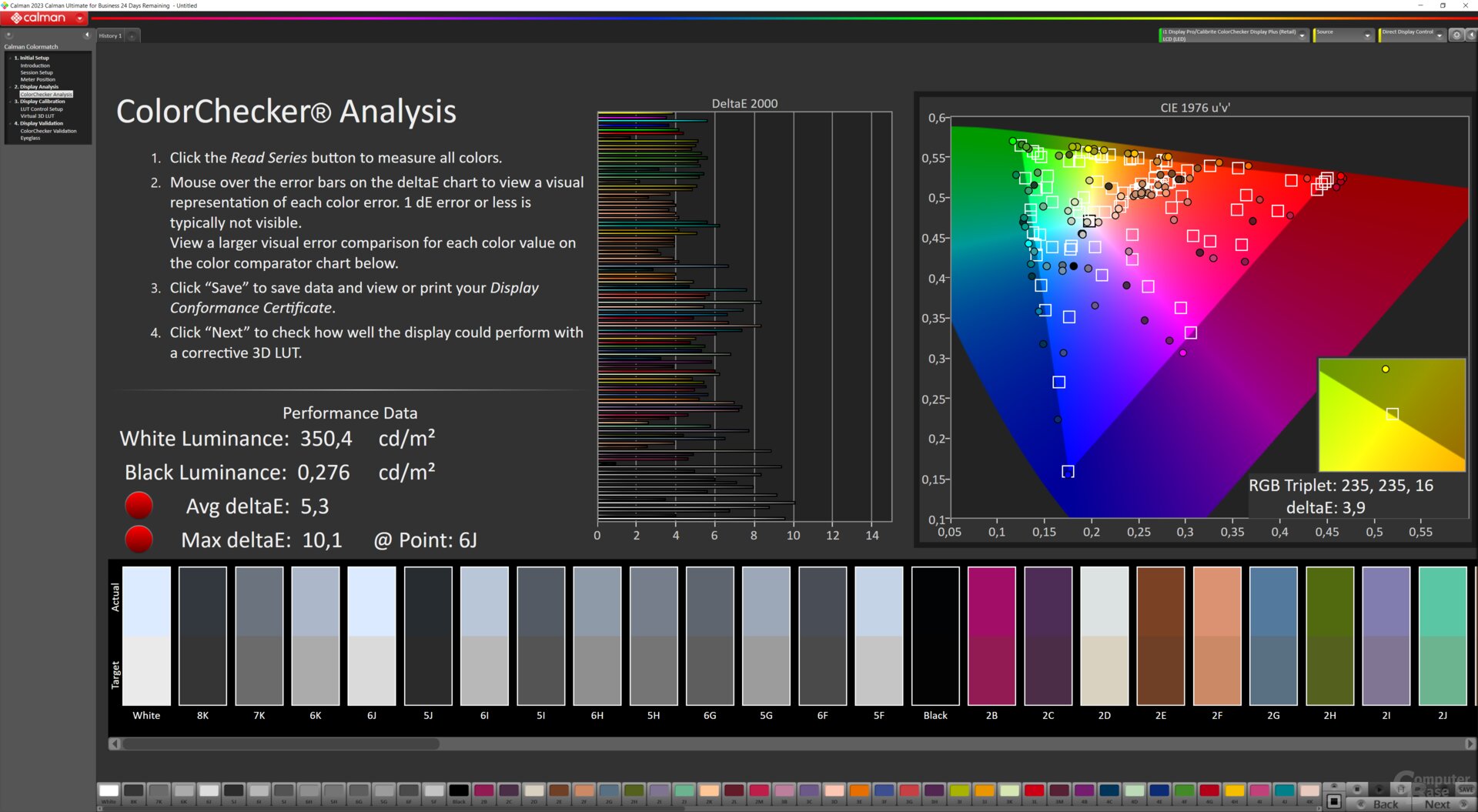Click the Read Series play icon
The image size is (1478, 812).
coord(1379,789)
